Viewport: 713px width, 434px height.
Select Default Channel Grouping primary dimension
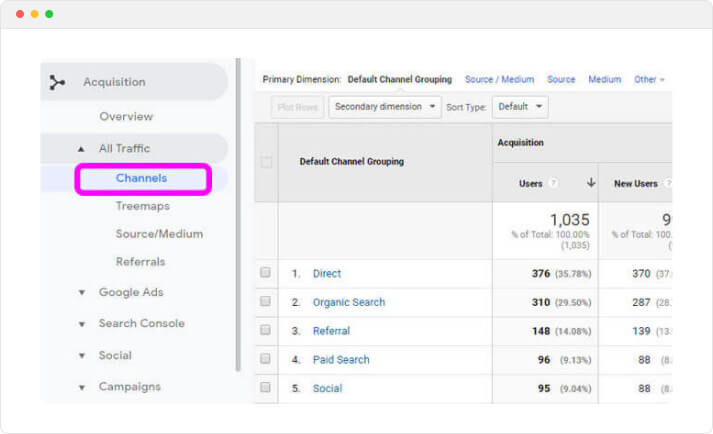[x=400, y=80]
